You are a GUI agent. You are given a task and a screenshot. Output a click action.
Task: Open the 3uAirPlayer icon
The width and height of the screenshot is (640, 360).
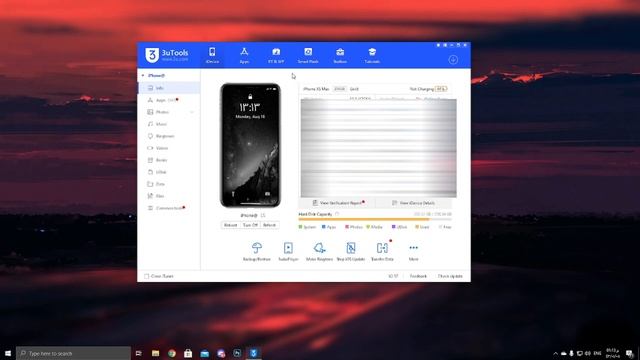pos(288,248)
